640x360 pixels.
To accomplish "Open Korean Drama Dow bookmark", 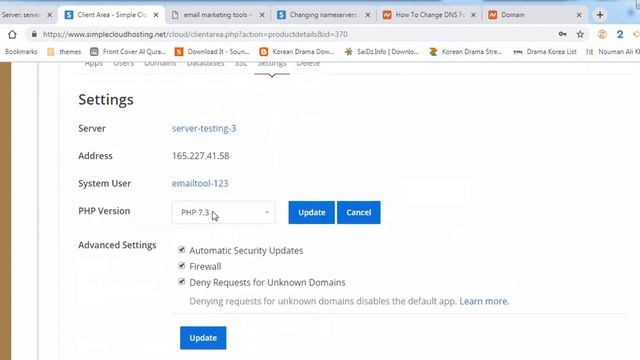I will 297,52.
